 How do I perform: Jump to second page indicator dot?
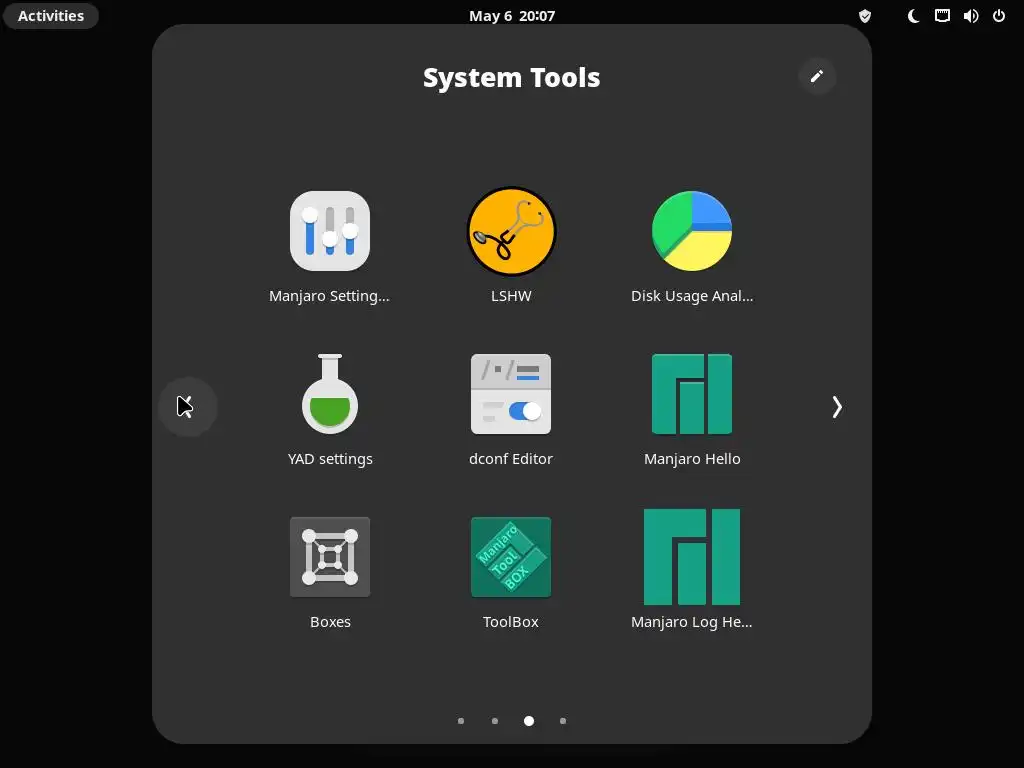tap(495, 721)
